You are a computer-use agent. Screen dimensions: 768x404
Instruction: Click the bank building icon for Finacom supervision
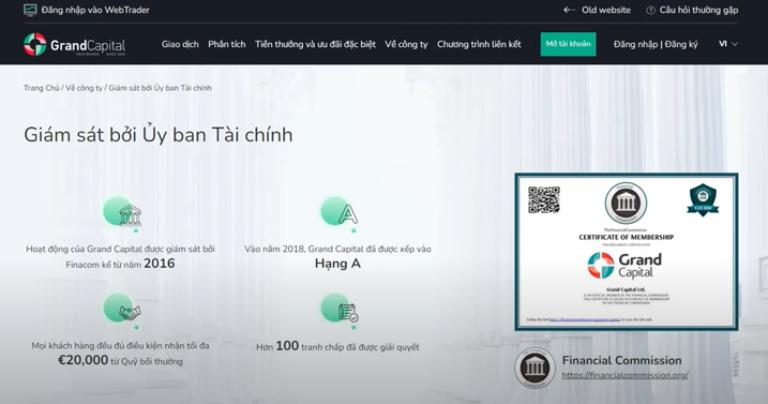point(129,215)
